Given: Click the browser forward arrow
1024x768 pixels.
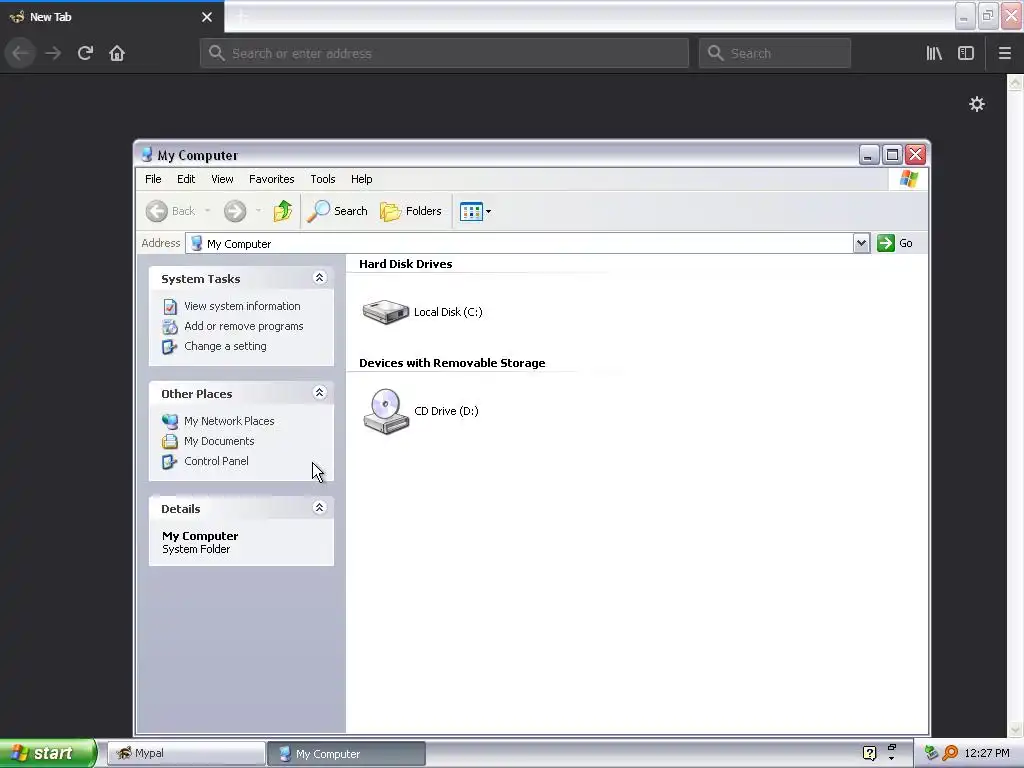Looking at the screenshot, I should pyautogui.click(x=53, y=53).
